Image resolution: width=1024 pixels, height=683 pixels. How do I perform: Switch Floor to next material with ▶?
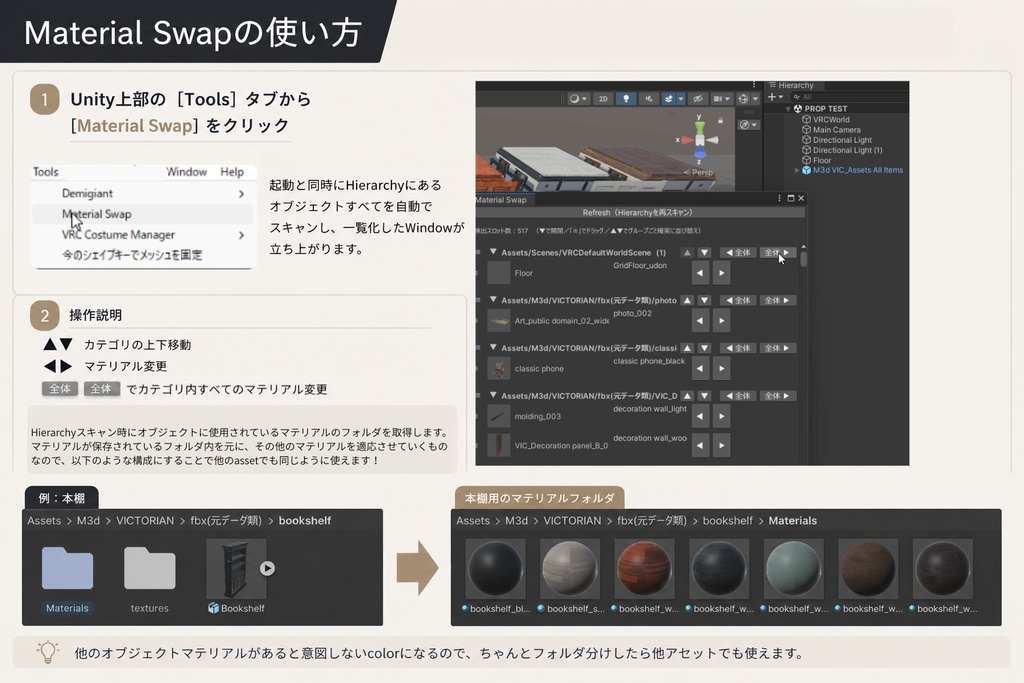pos(722,273)
